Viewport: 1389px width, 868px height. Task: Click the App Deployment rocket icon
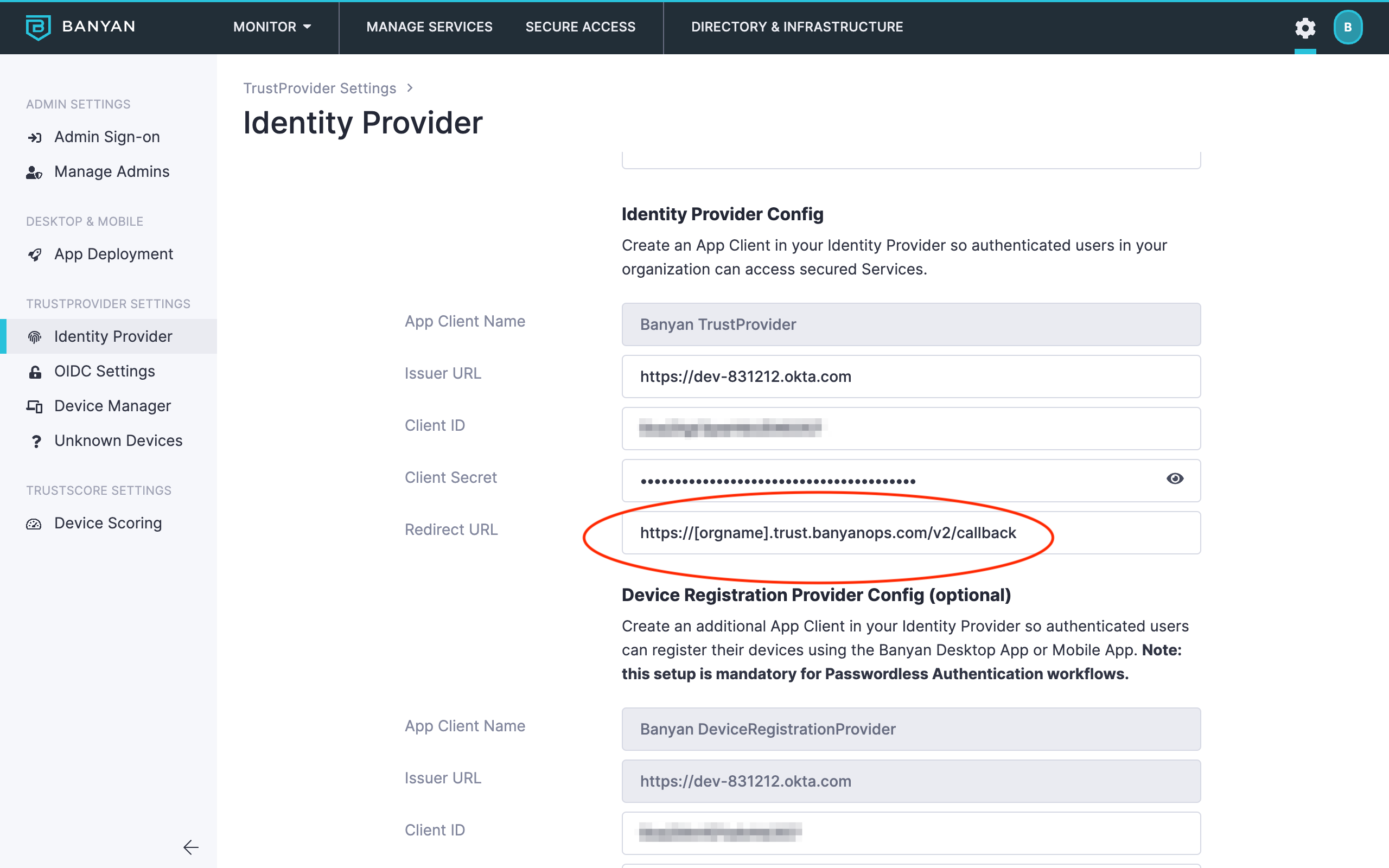35,254
